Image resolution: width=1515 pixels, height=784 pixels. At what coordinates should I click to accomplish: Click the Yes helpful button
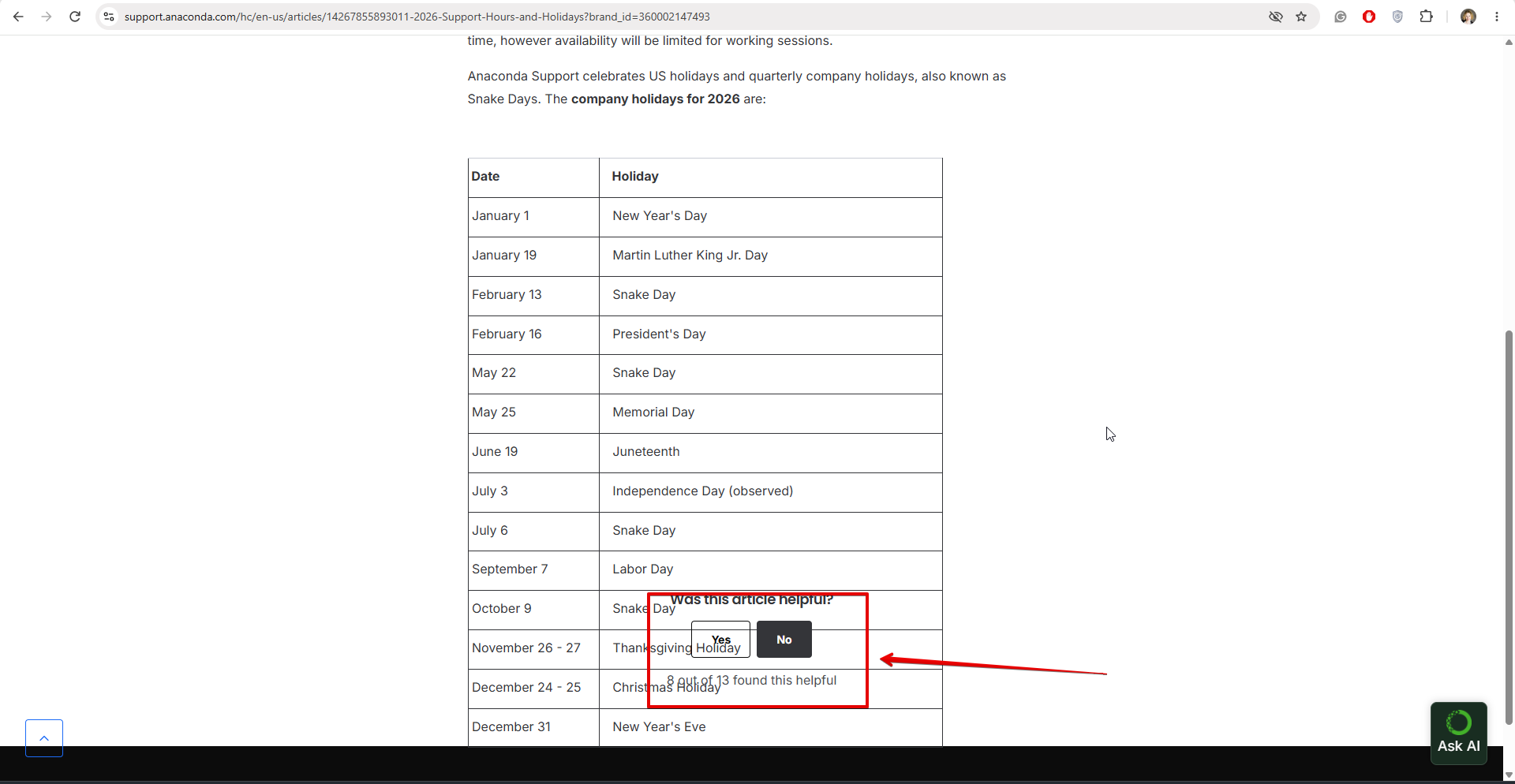[720, 640]
